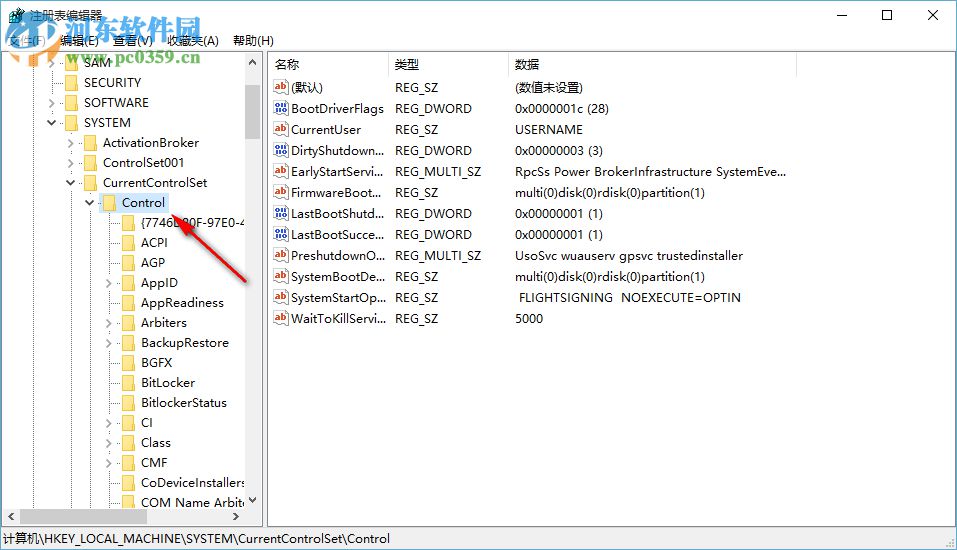Expand the CI key
The width and height of the screenshot is (957, 550).
point(109,423)
